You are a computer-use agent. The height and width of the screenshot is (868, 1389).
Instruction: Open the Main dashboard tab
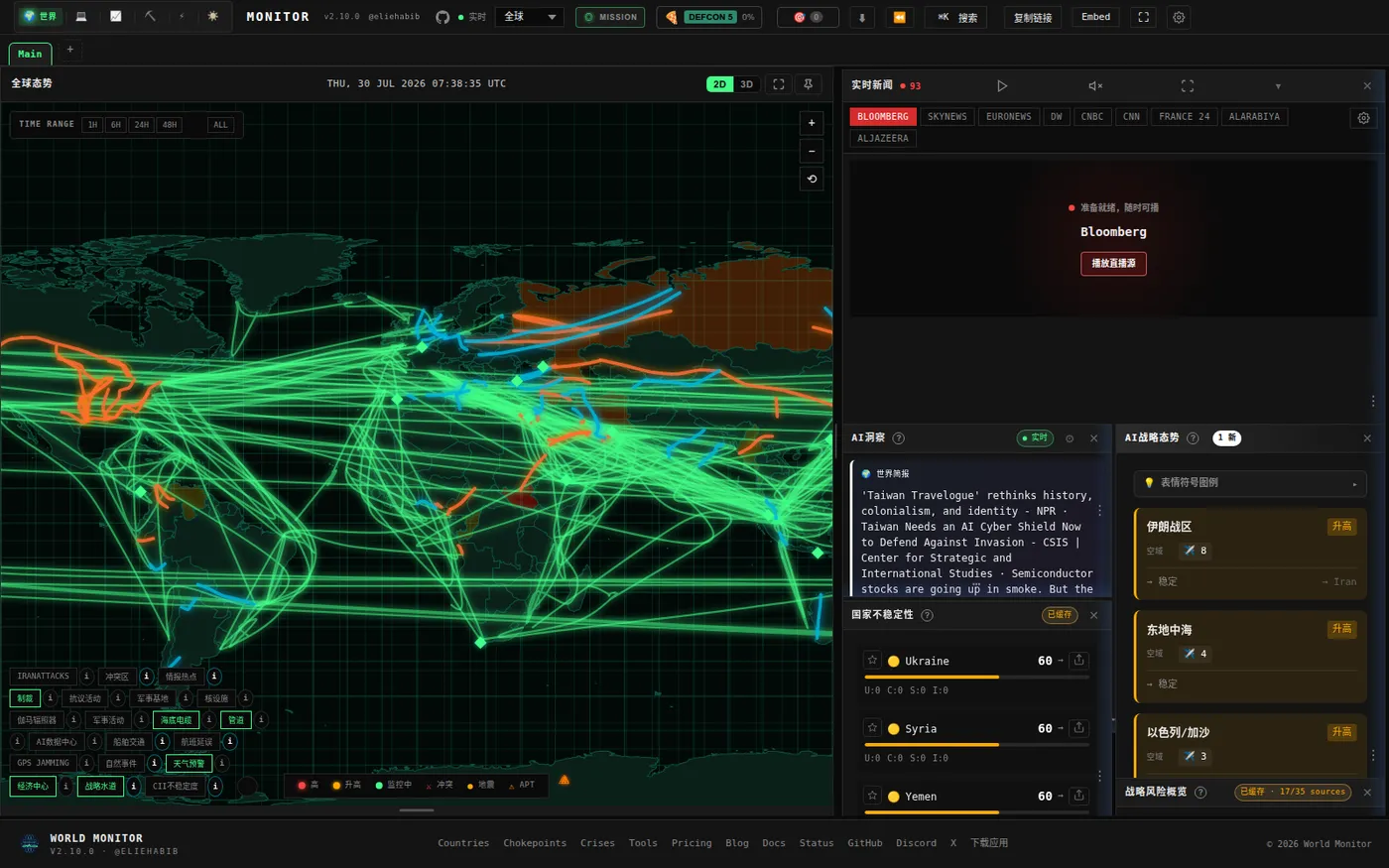click(x=30, y=54)
